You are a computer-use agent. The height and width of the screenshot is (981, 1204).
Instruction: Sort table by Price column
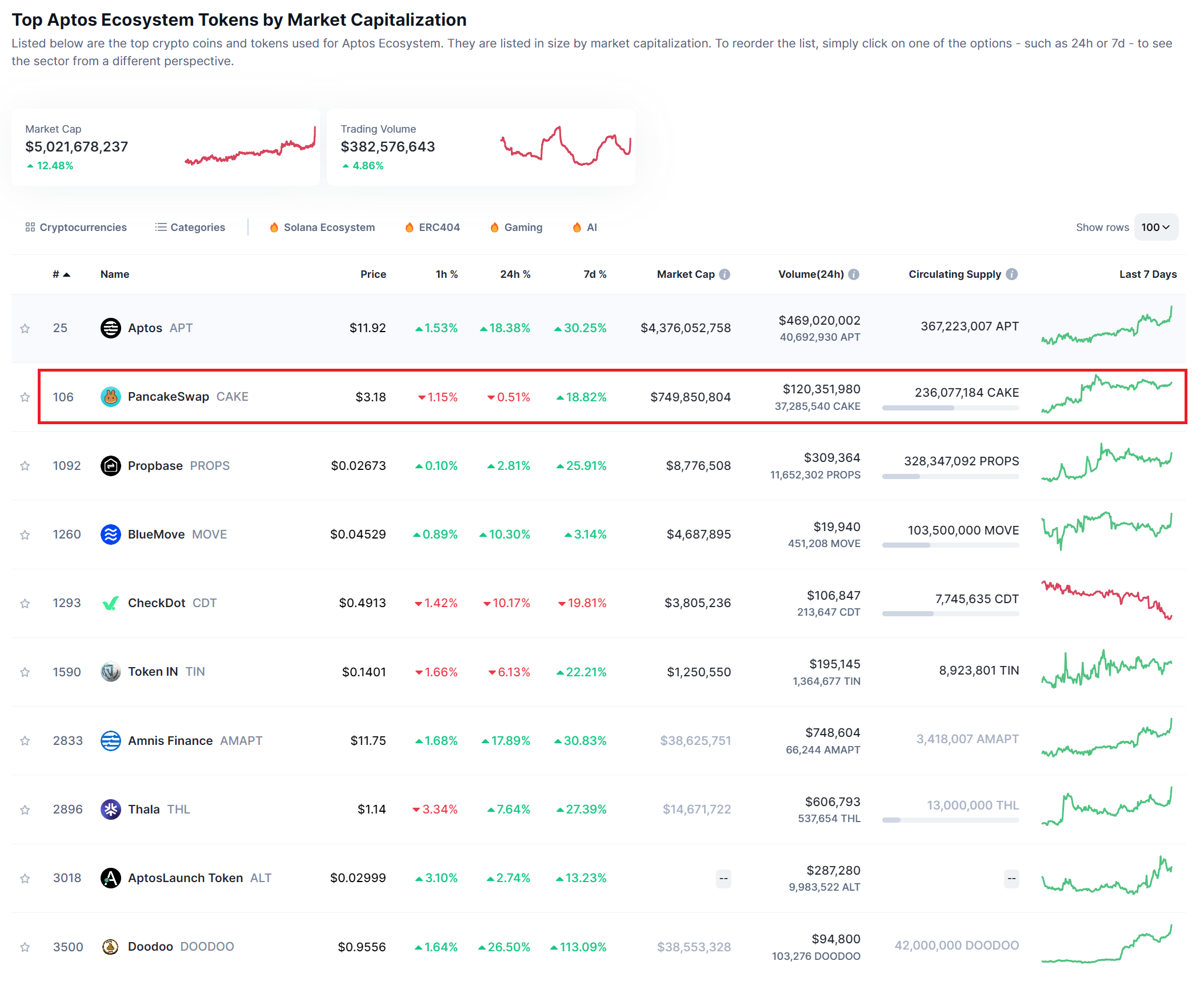(373, 274)
